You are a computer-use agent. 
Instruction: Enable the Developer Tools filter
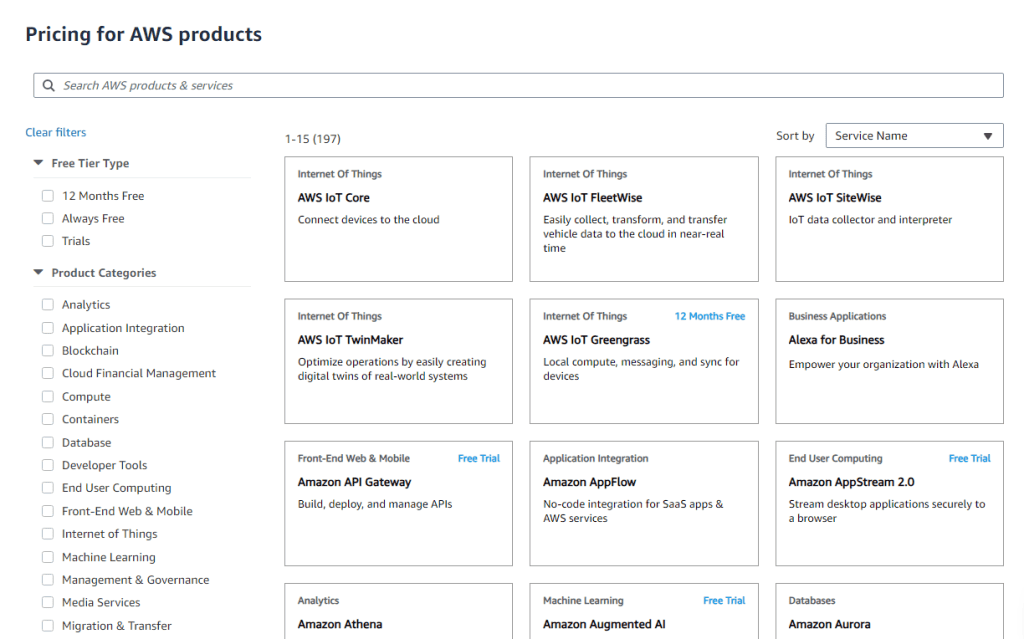(x=48, y=465)
